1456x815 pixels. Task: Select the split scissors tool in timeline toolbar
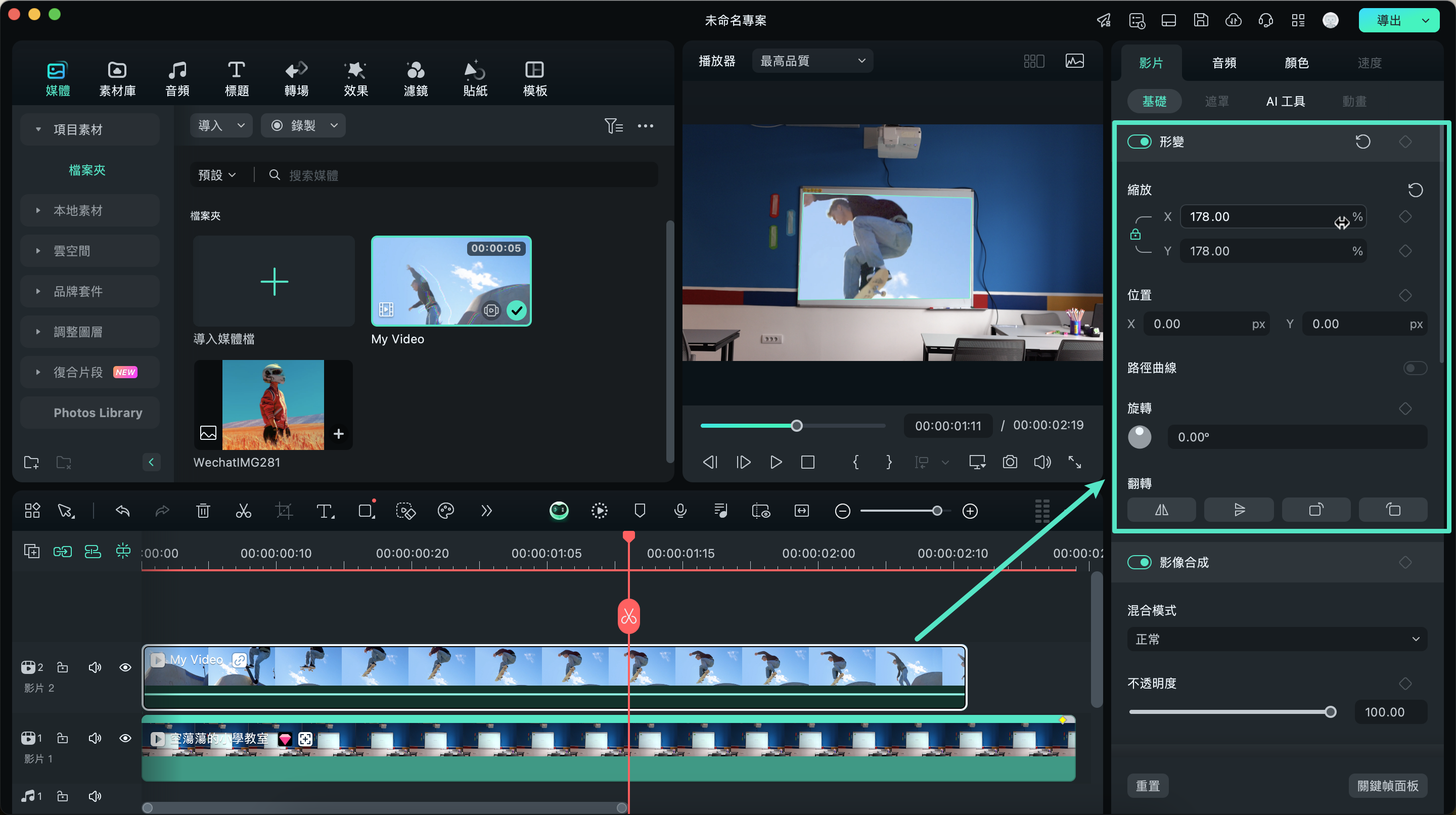click(243, 511)
